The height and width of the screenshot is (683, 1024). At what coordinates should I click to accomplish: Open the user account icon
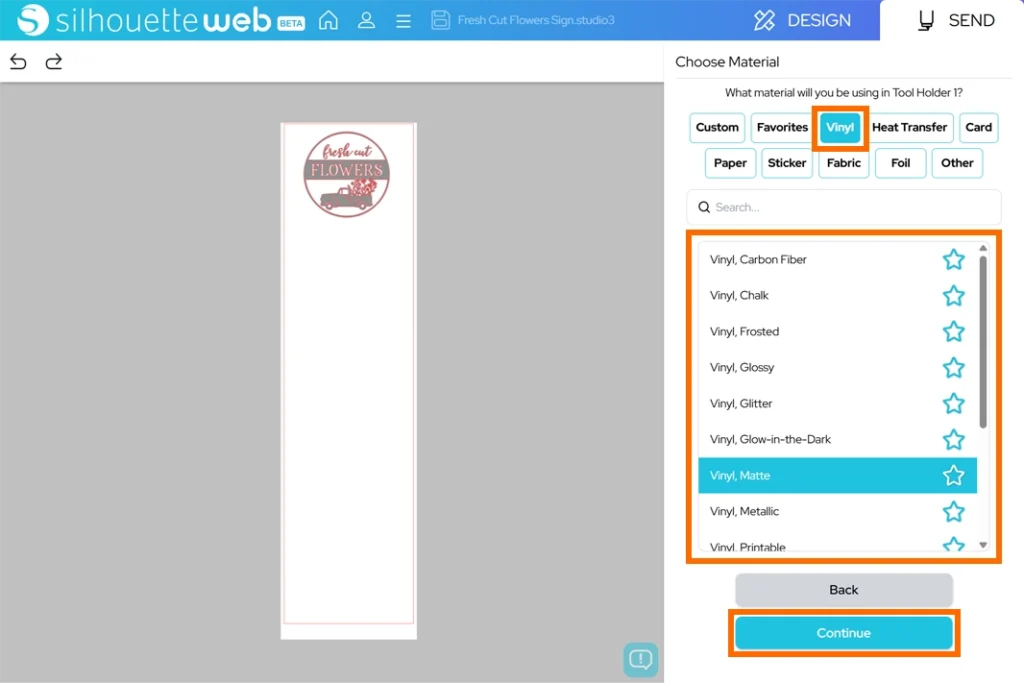click(x=366, y=20)
